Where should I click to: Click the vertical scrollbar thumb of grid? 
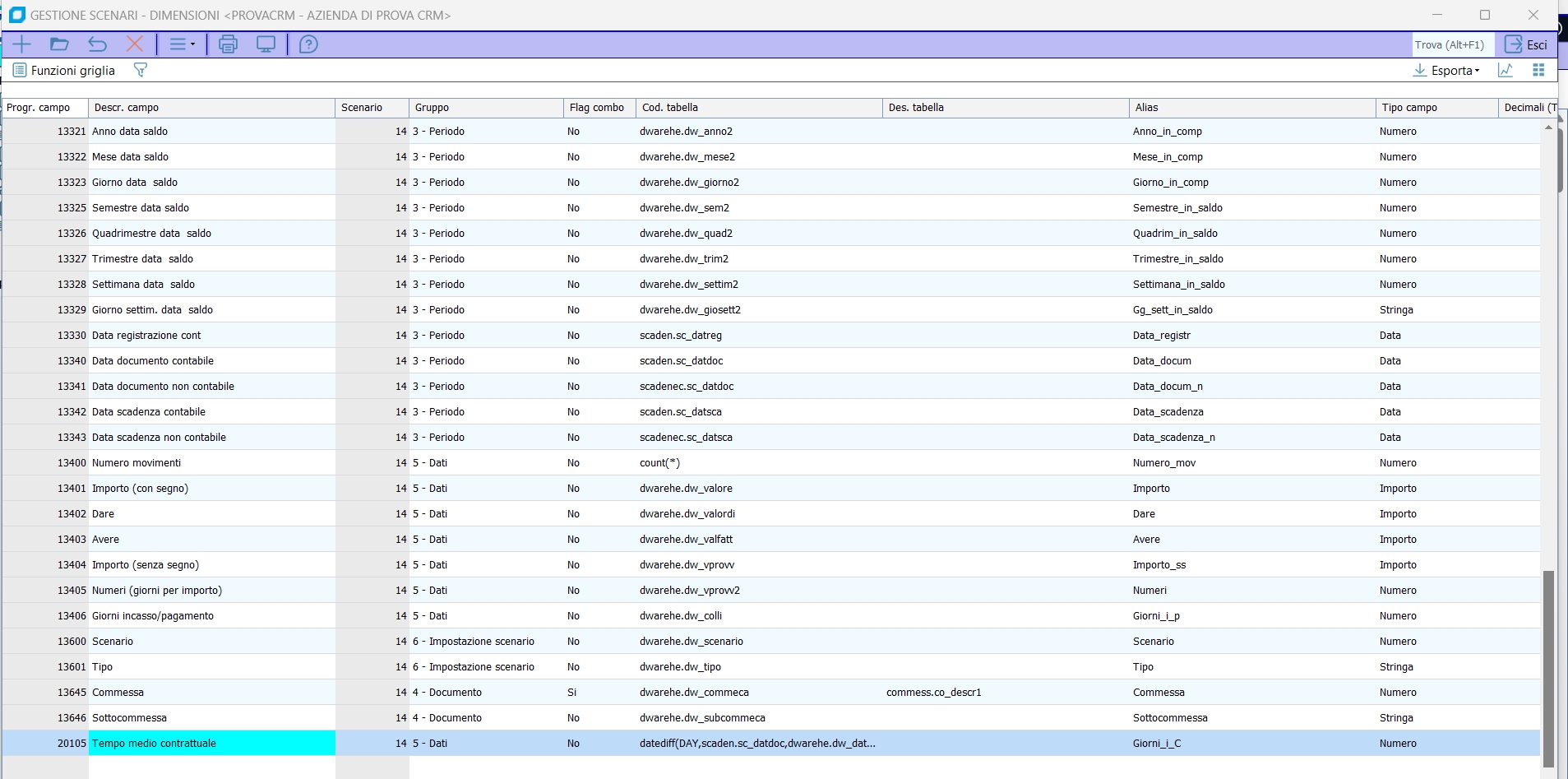pos(1548,666)
